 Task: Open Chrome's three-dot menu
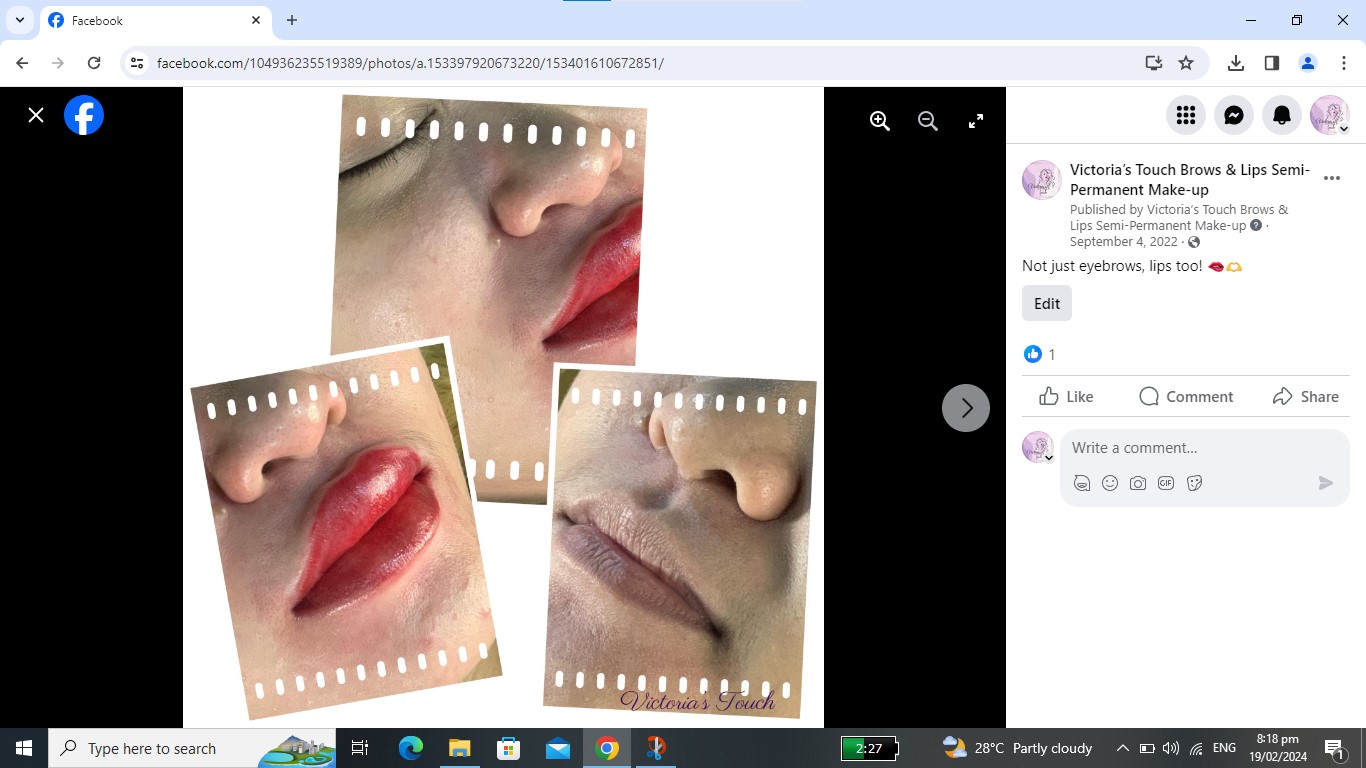pyautogui.click(x=1344, y=62)
